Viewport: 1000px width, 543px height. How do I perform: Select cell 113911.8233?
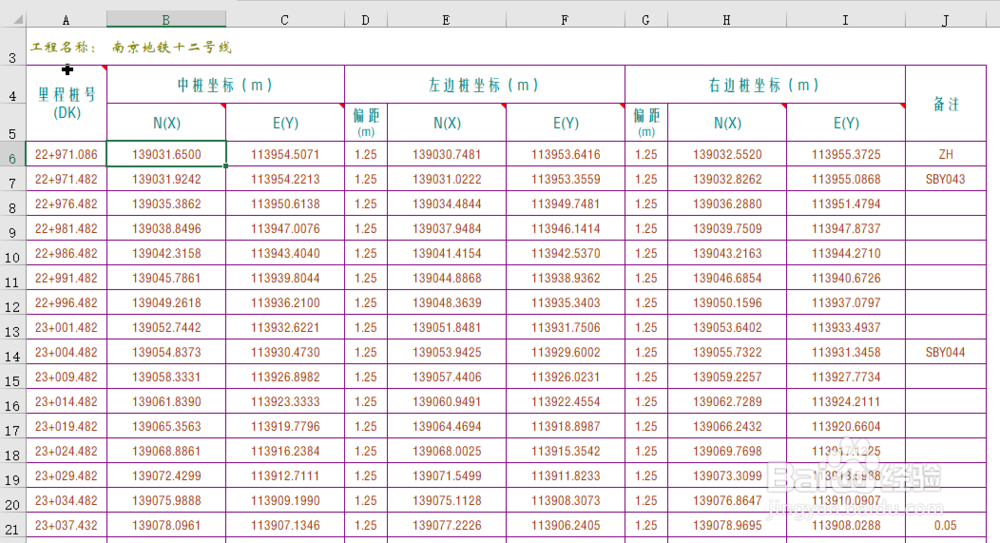[x=566, y=476]
